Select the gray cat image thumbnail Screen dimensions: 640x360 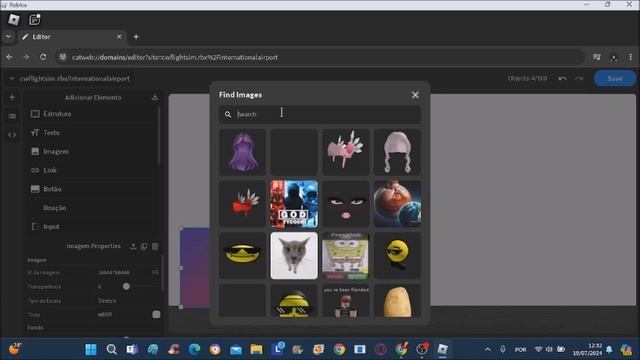[294, 256]
